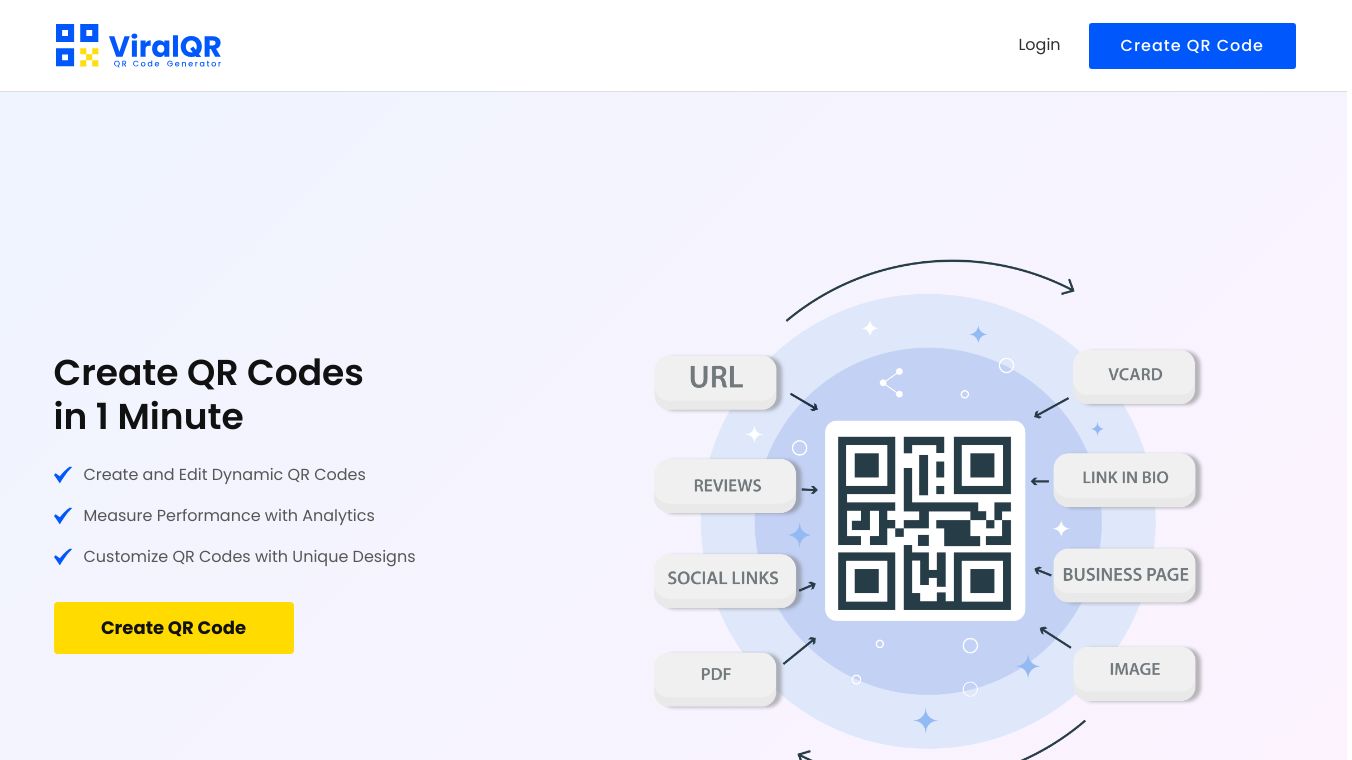Click the LINK IN BIO label

(x=1126, y=478)
